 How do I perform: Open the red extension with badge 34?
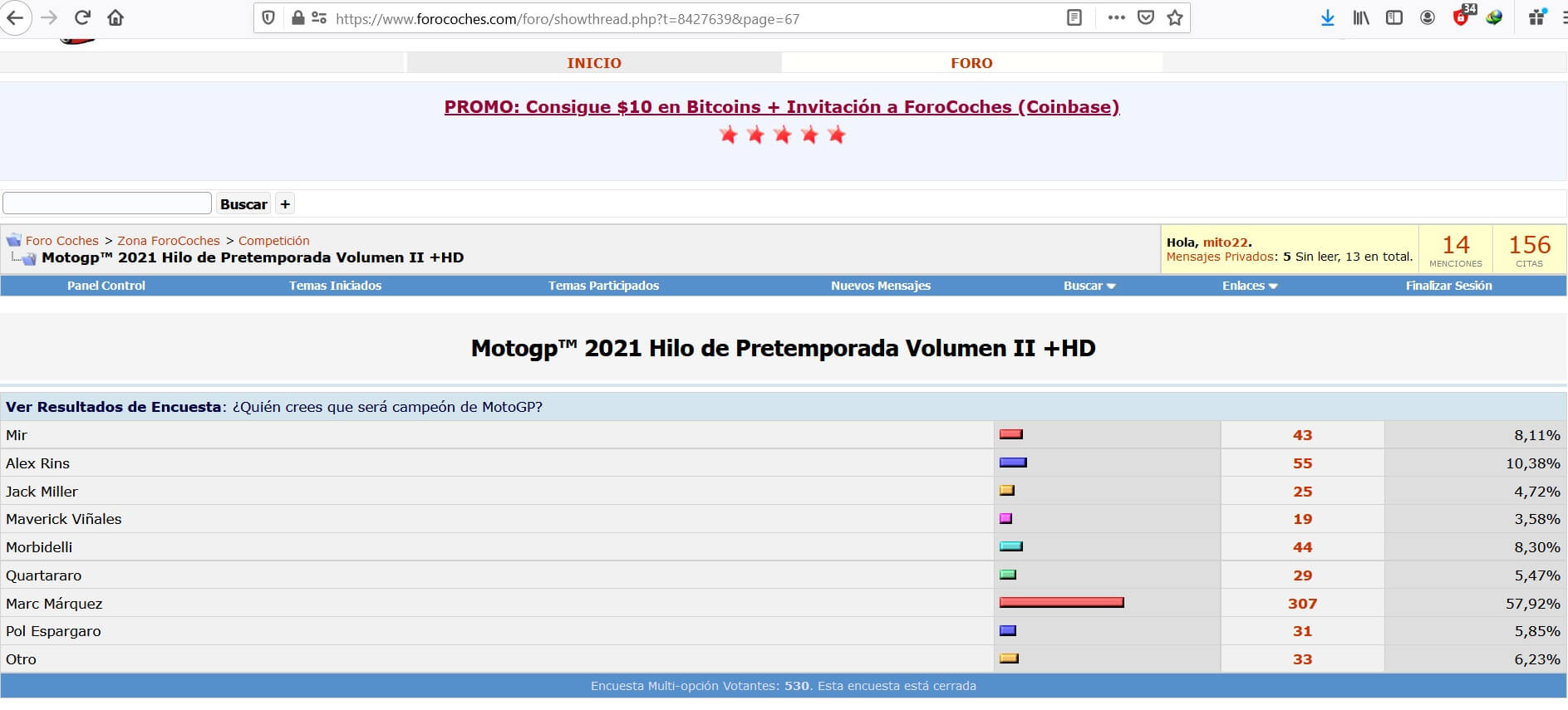(x=1462, y=16)
